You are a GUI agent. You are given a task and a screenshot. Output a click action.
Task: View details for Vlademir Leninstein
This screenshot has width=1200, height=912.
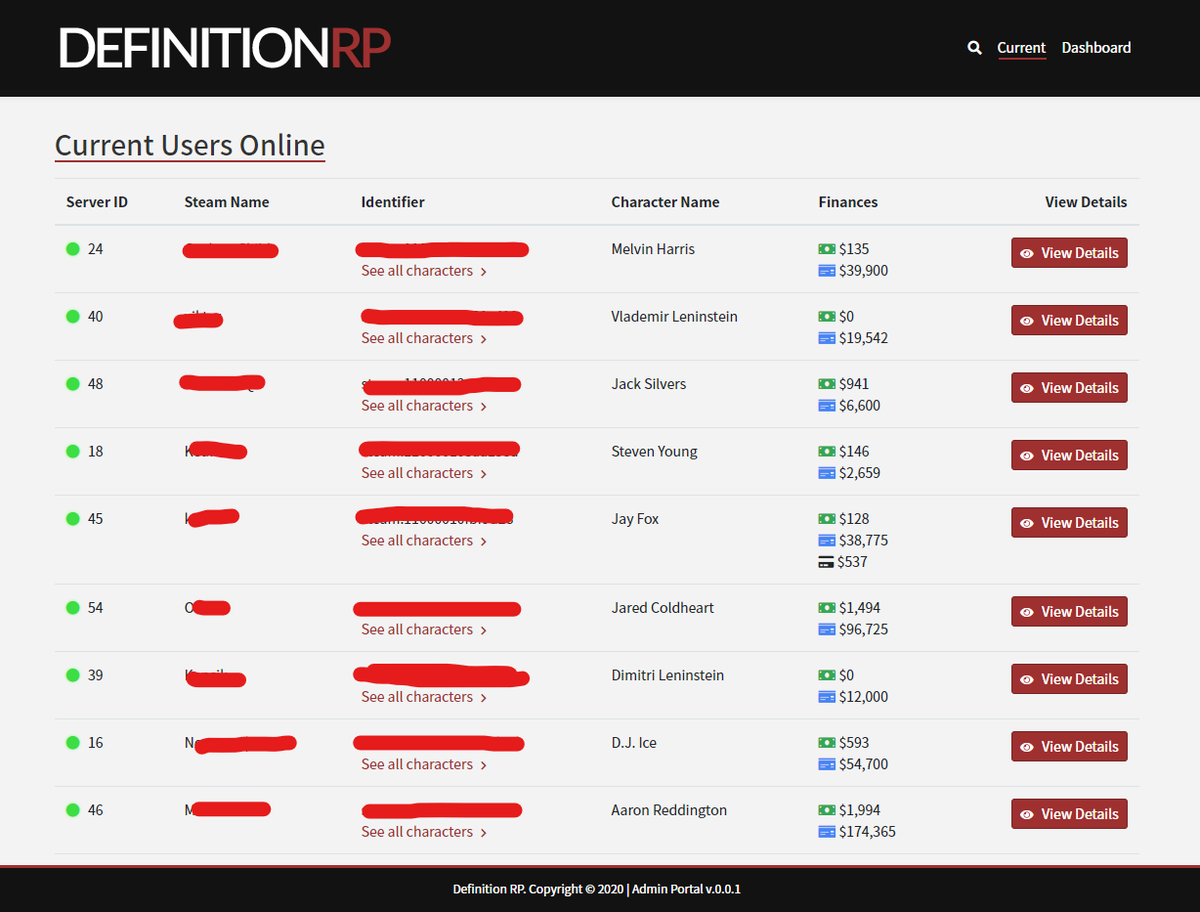pyautogui.click(x=1069, y=320)
